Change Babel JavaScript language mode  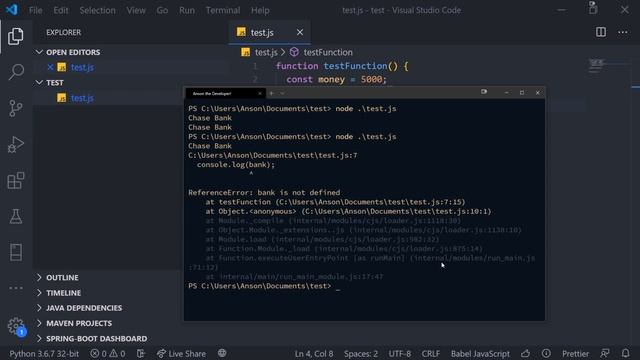tap(480, 353)
